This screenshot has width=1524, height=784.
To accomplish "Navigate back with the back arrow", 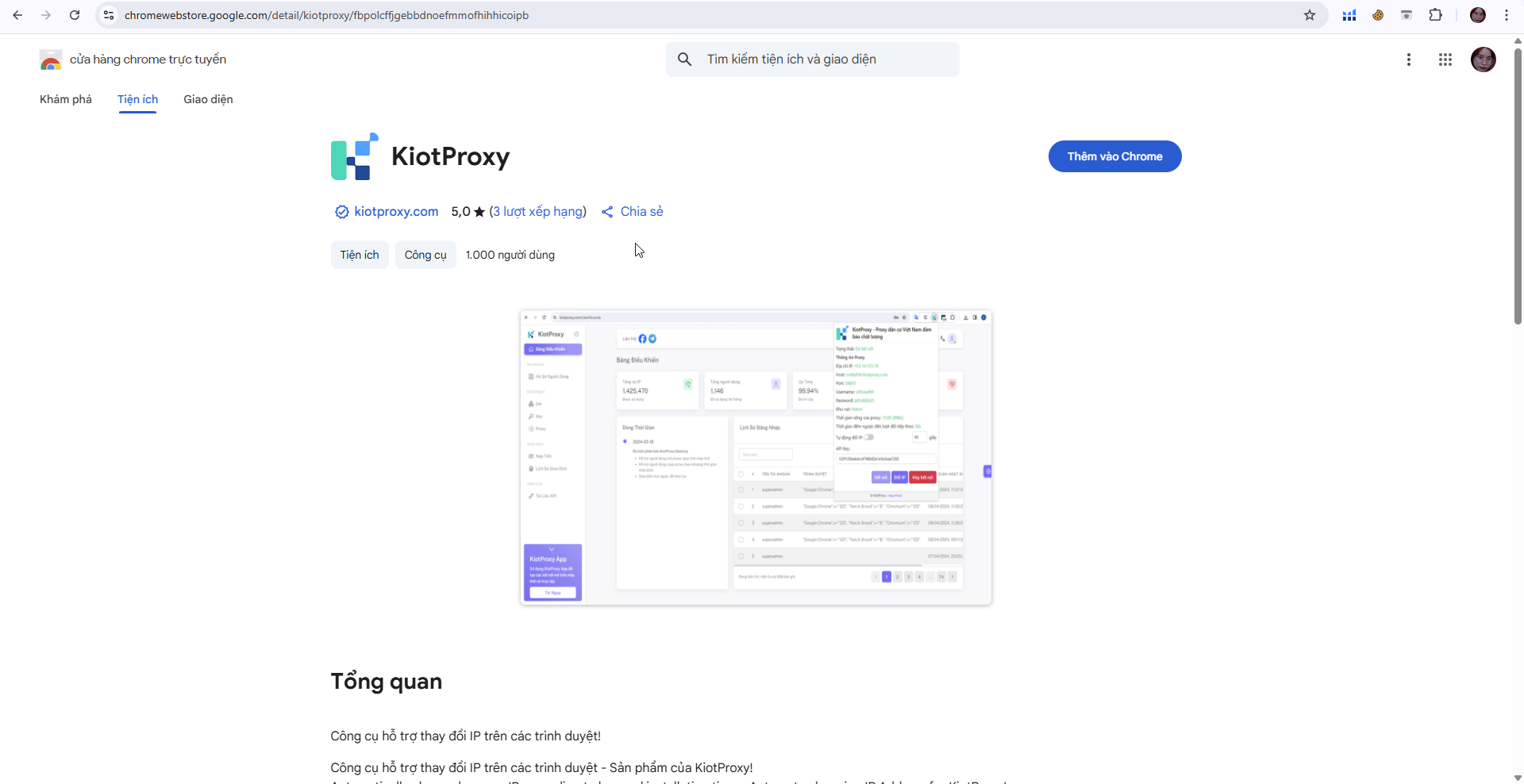I will point(17,15).
